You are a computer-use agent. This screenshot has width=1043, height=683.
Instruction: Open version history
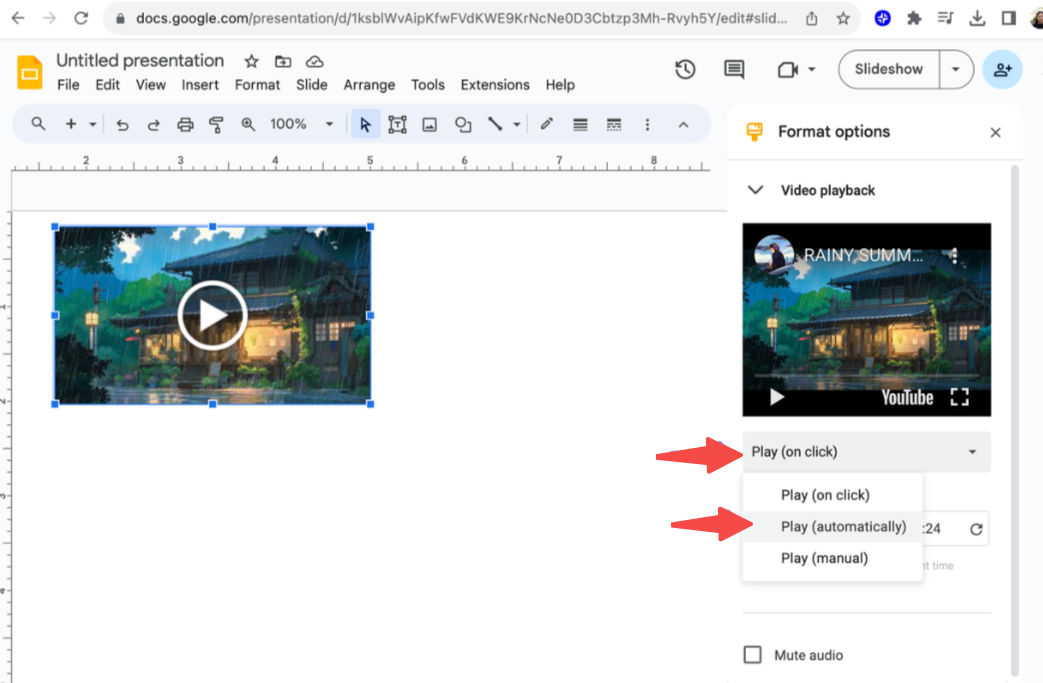pyautogui.click(x=684, y=69)
